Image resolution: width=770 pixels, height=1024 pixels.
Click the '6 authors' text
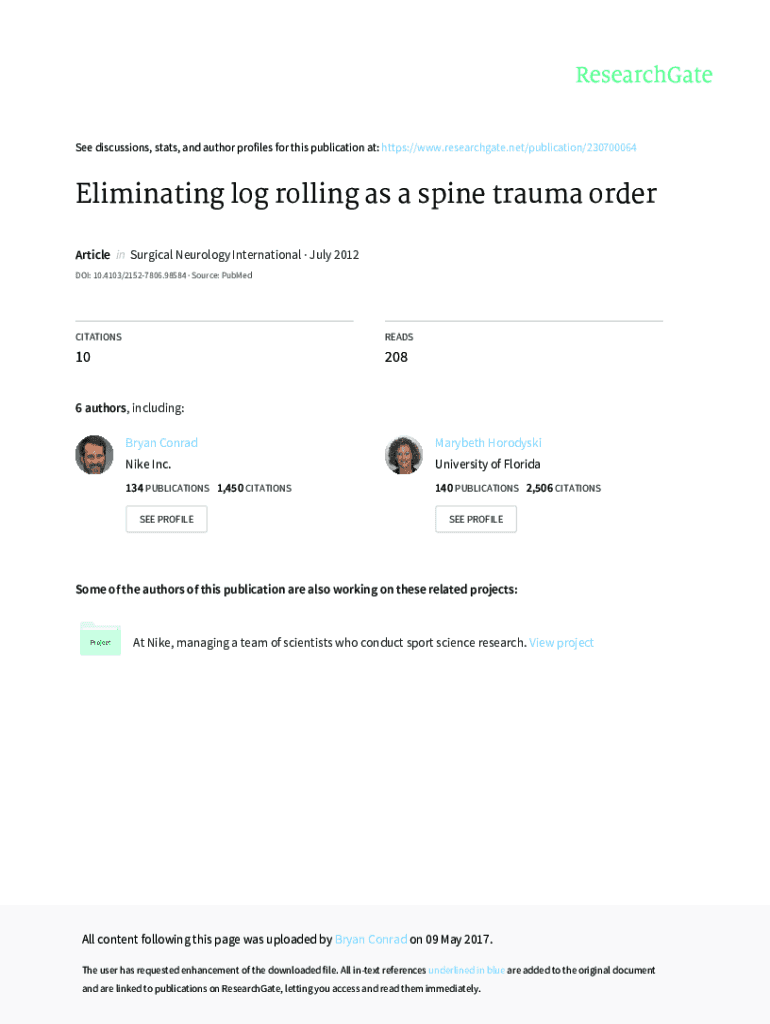coord(101,408)
